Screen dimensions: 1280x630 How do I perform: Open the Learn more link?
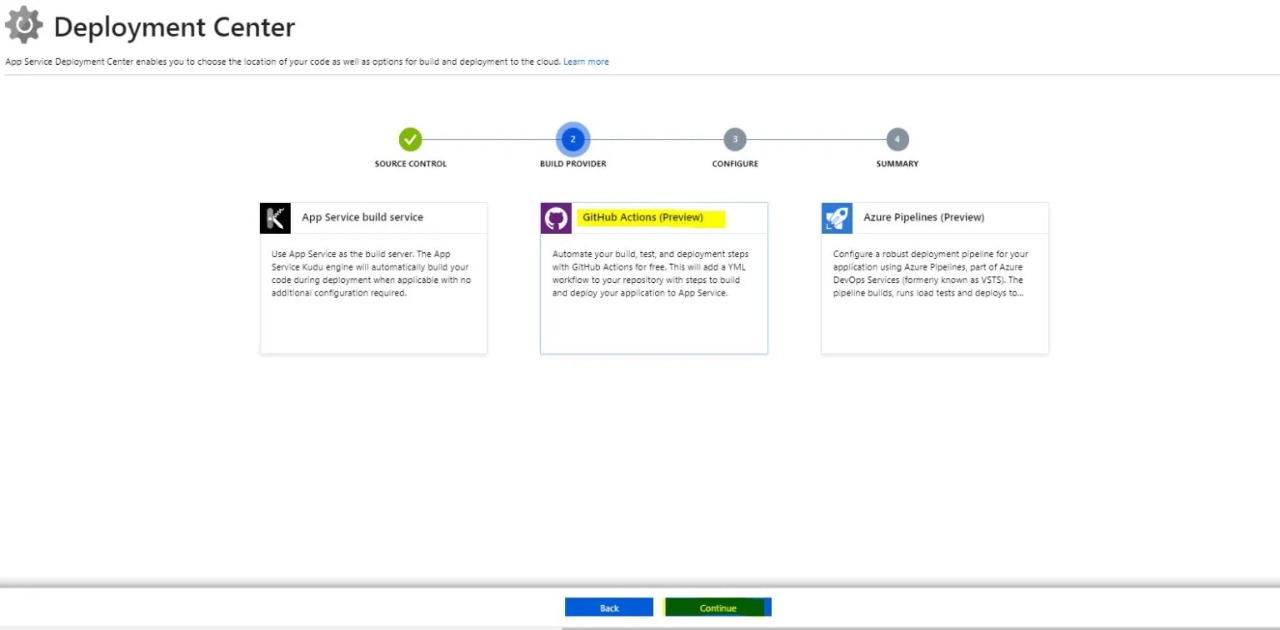(586, 62)
